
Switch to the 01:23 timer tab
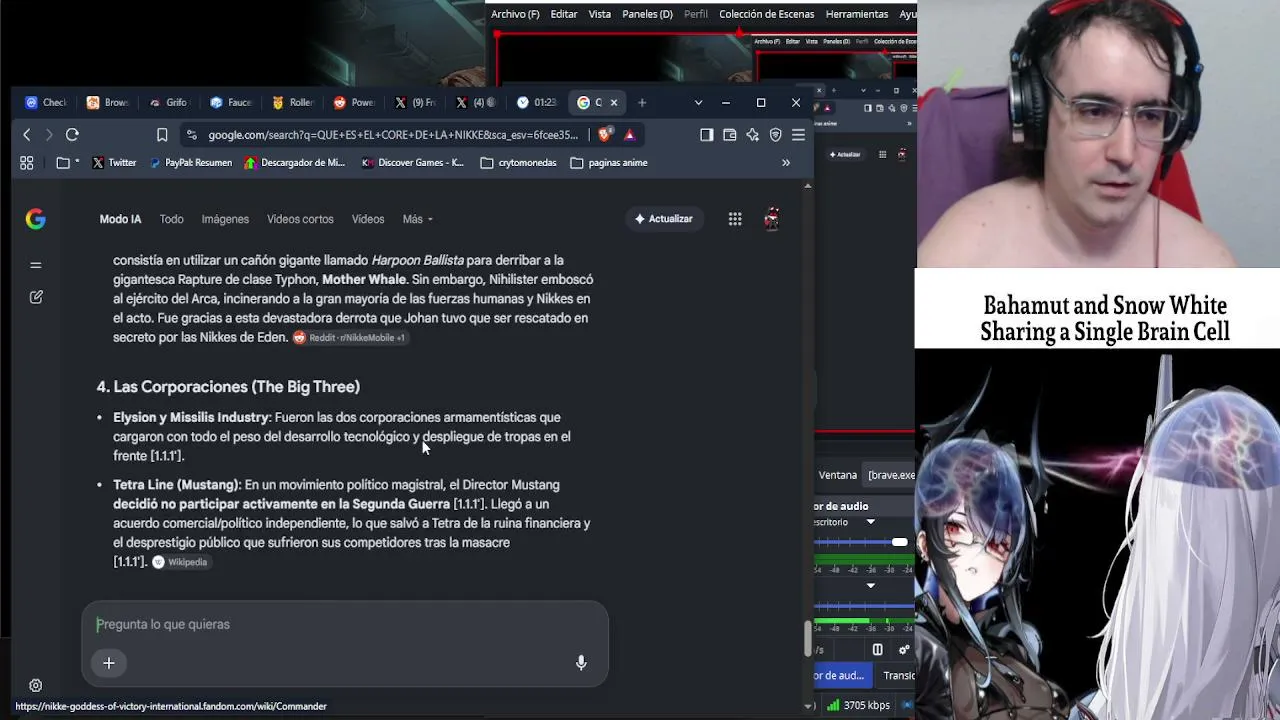pos(538,102)
